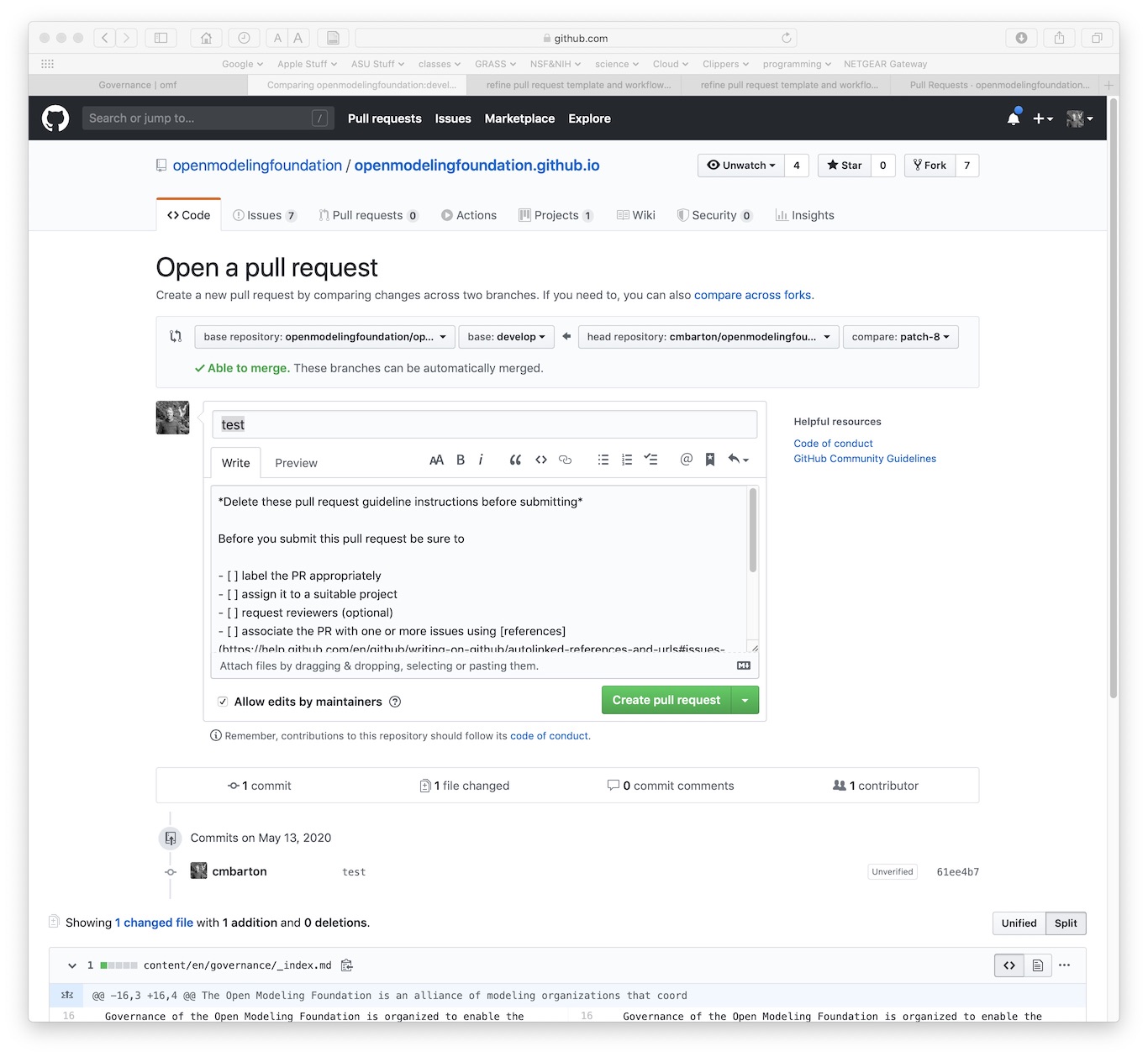Insert a code snippet using the code icon
The height and width of the screenshot is (1057, 1148).
click(541, 460)
